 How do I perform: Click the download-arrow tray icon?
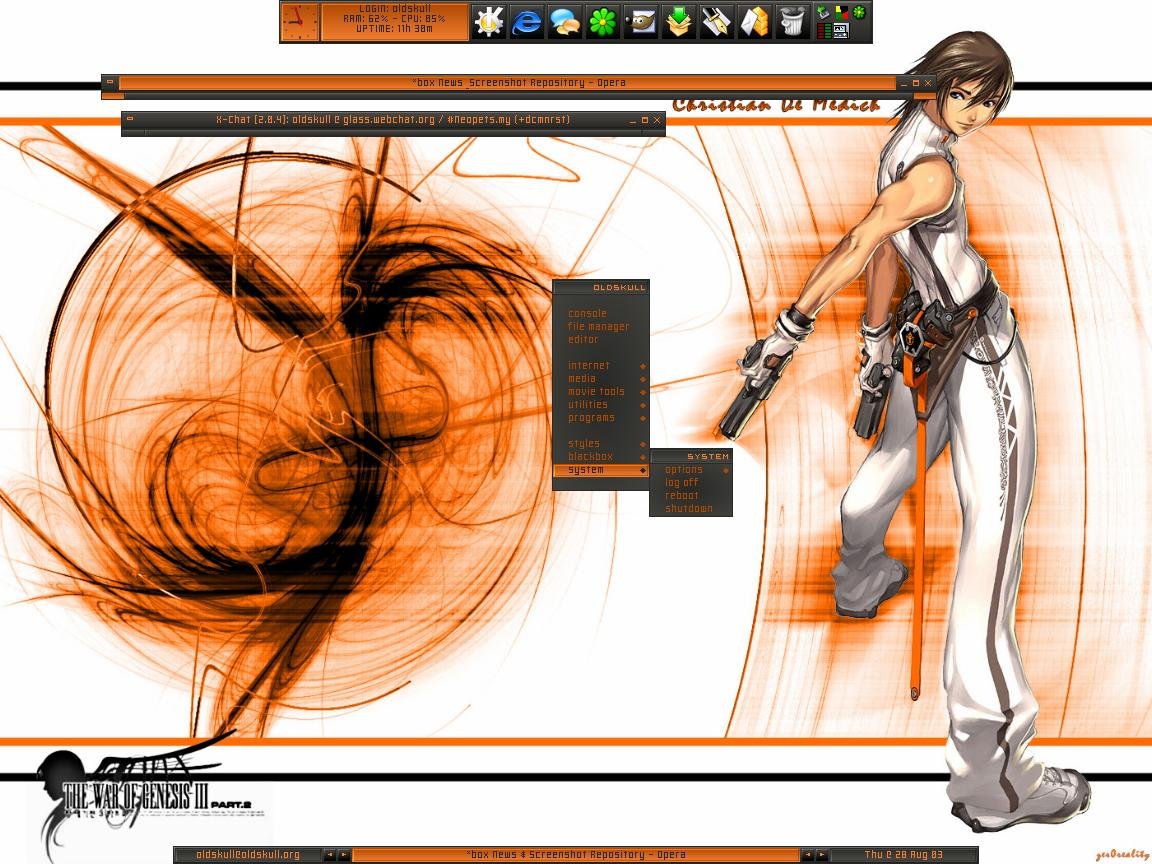pos(823,12)
